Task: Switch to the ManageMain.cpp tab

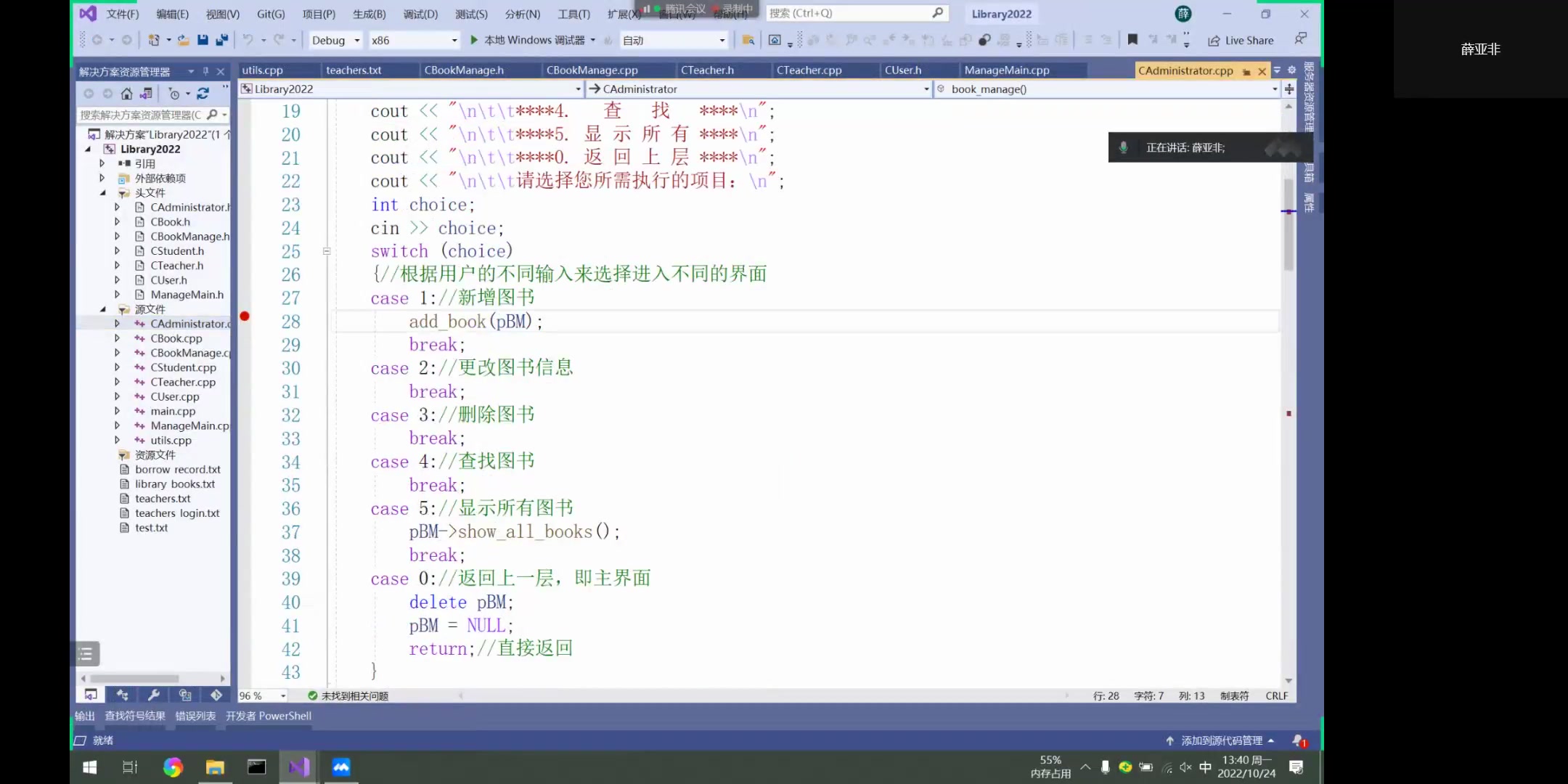Action: [1006, 70]
